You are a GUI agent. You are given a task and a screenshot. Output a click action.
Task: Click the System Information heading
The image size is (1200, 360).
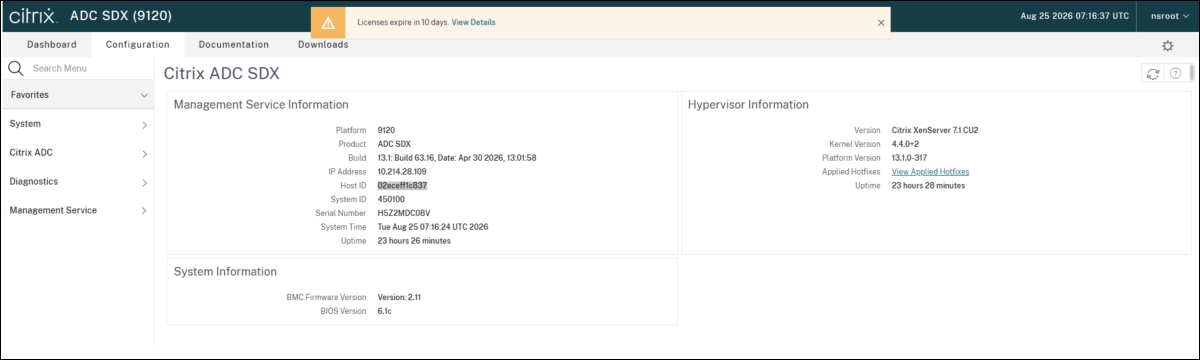click(225, 271)
